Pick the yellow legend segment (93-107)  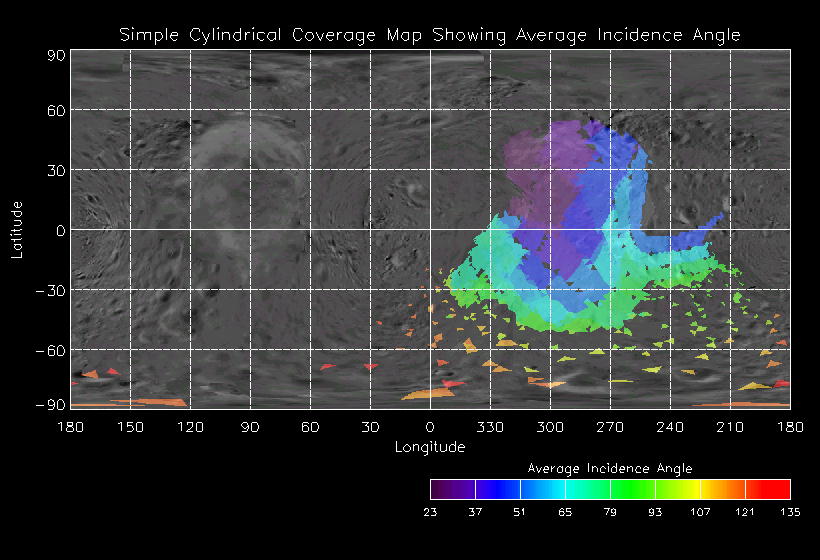coord(678,489)
